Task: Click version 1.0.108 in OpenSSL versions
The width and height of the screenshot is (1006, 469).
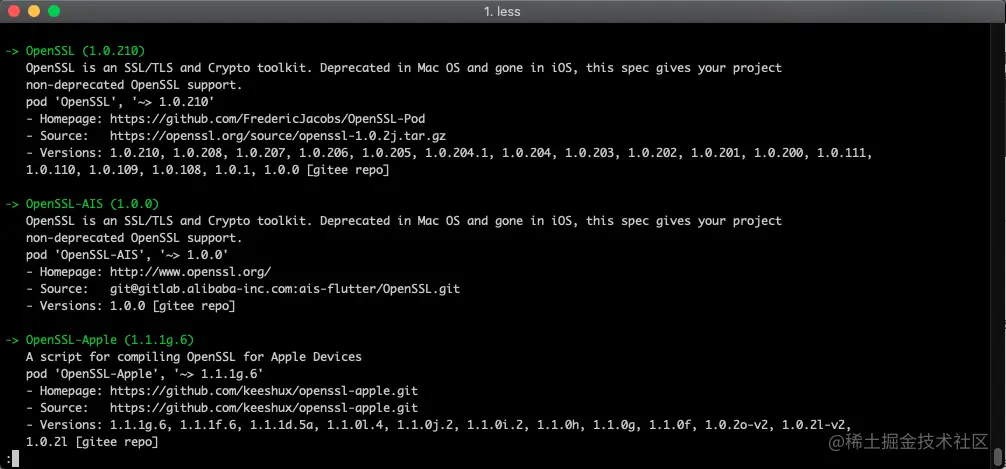Action: 176,170
